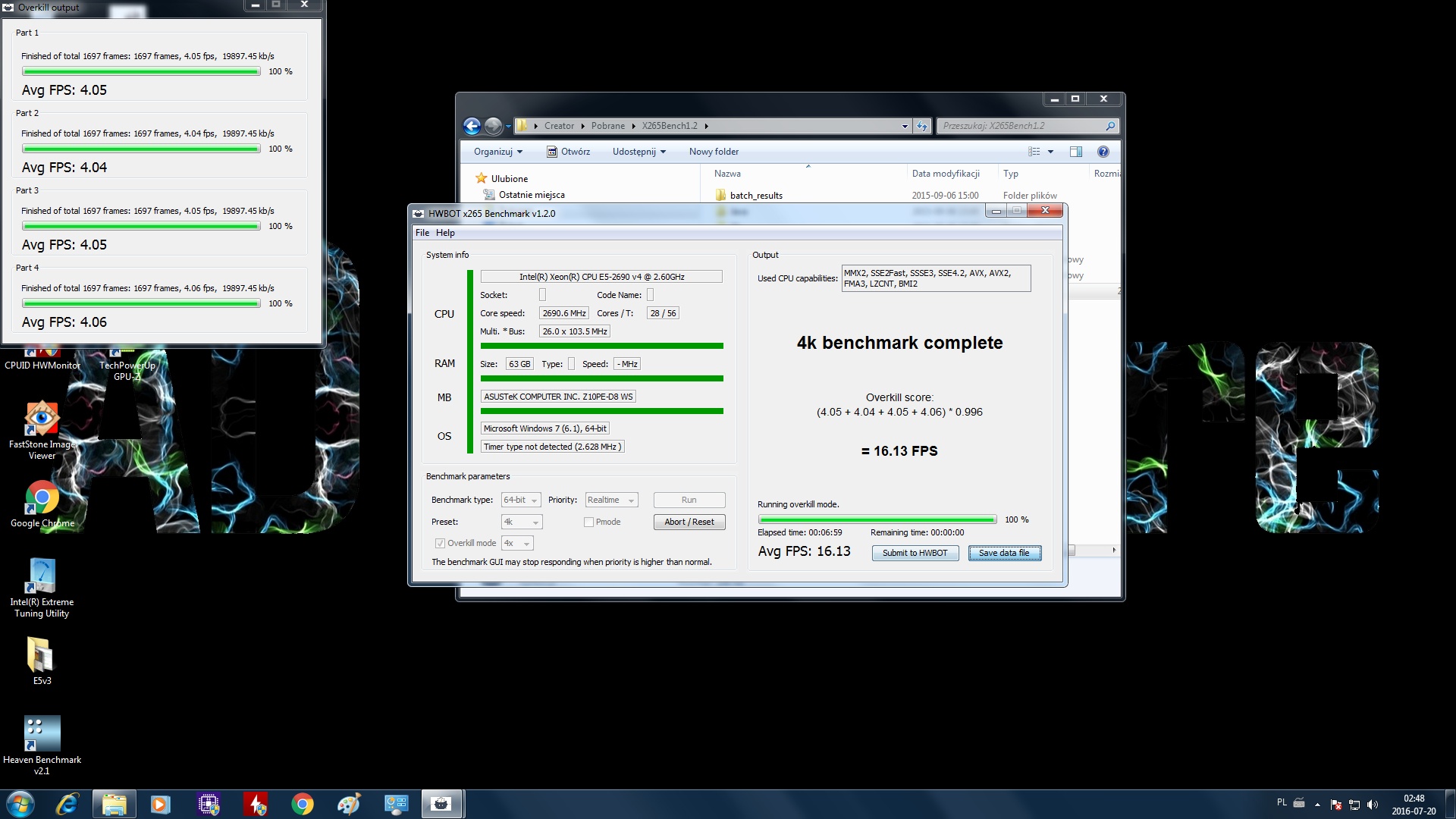Go forward in the Explorer window
The width and height of the screenshot is (1456, 819).
coord(493,126)
